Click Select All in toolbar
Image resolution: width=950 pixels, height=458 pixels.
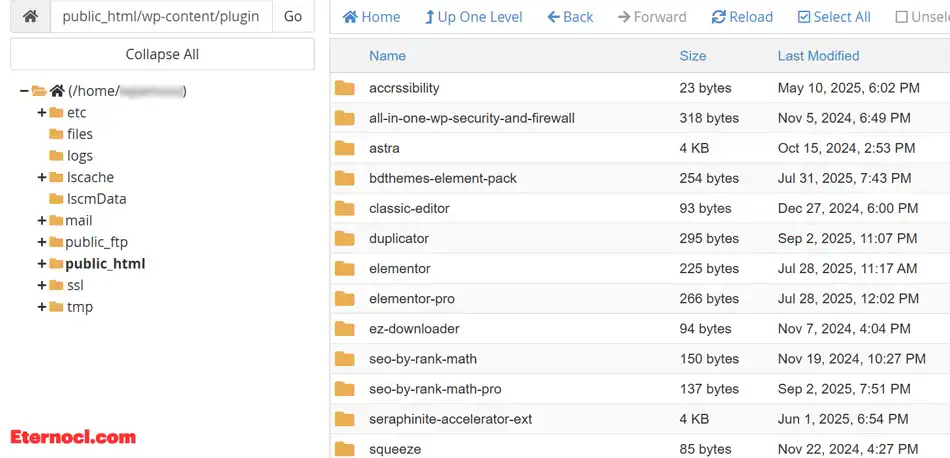coord(834,17)
